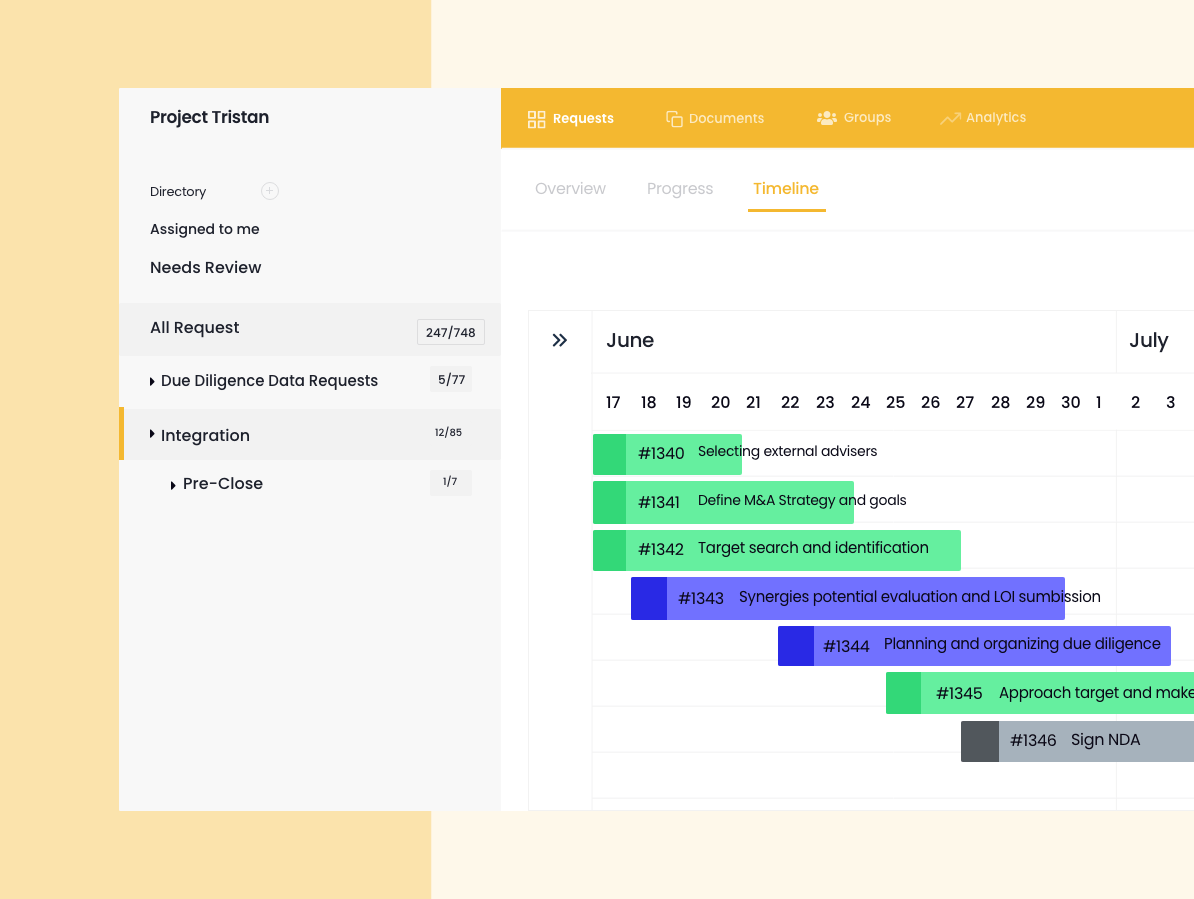1194x899 pixels.
Task: Select June 24 in timeline header
Action: 860,403
